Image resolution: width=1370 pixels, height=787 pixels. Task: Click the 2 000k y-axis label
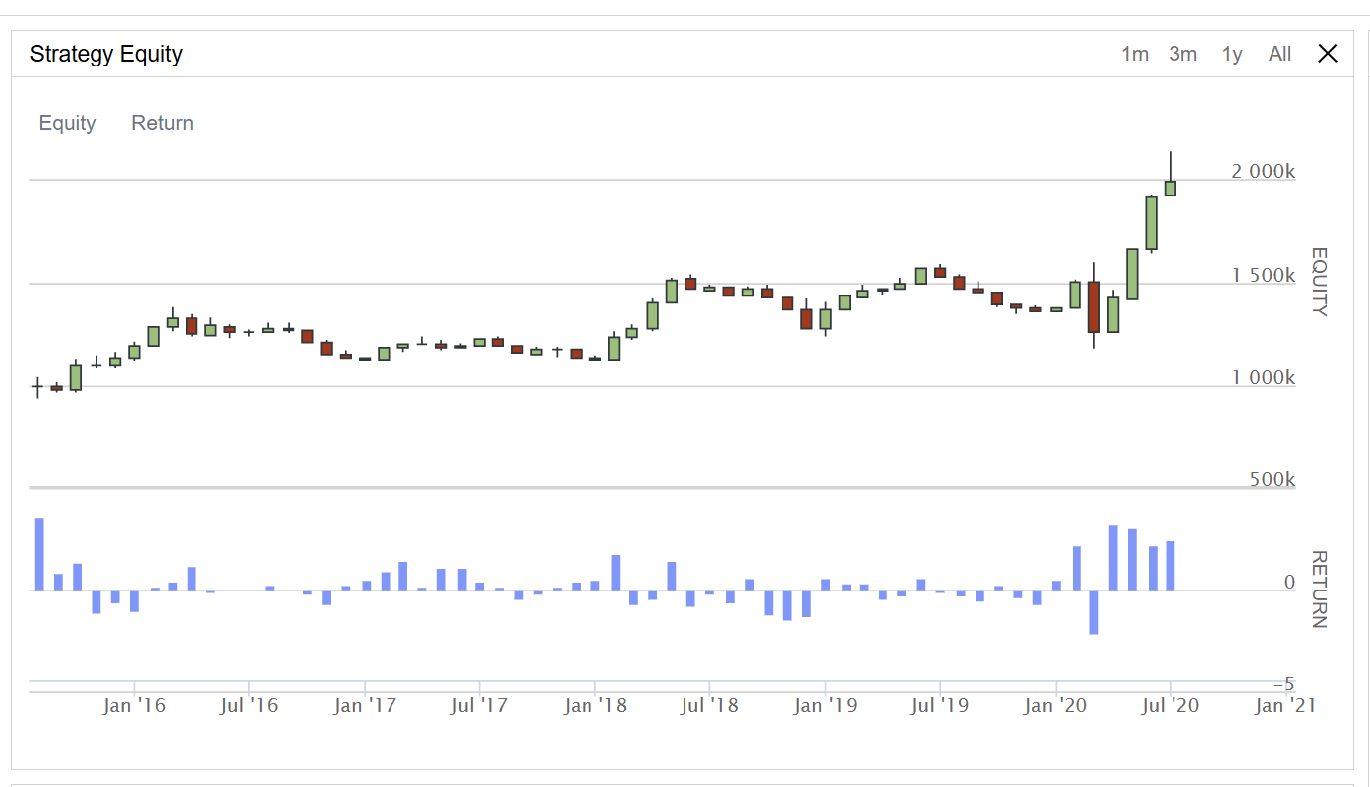(x=1262, y=172)
